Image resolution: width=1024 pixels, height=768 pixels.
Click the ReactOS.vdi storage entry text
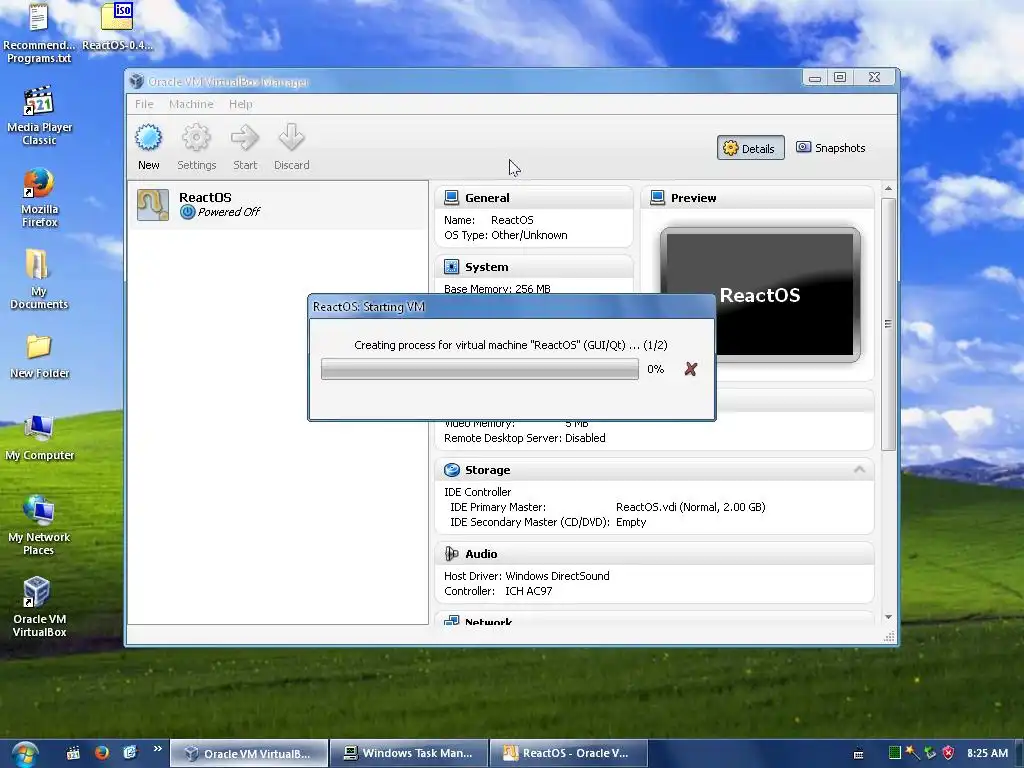pos(690,507)
